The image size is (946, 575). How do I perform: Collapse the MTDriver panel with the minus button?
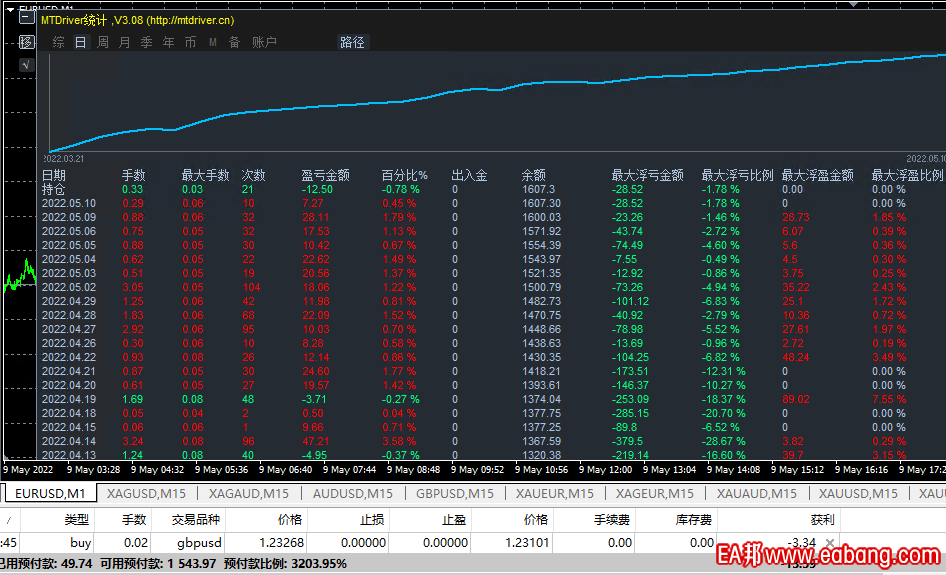coord(26,18)
